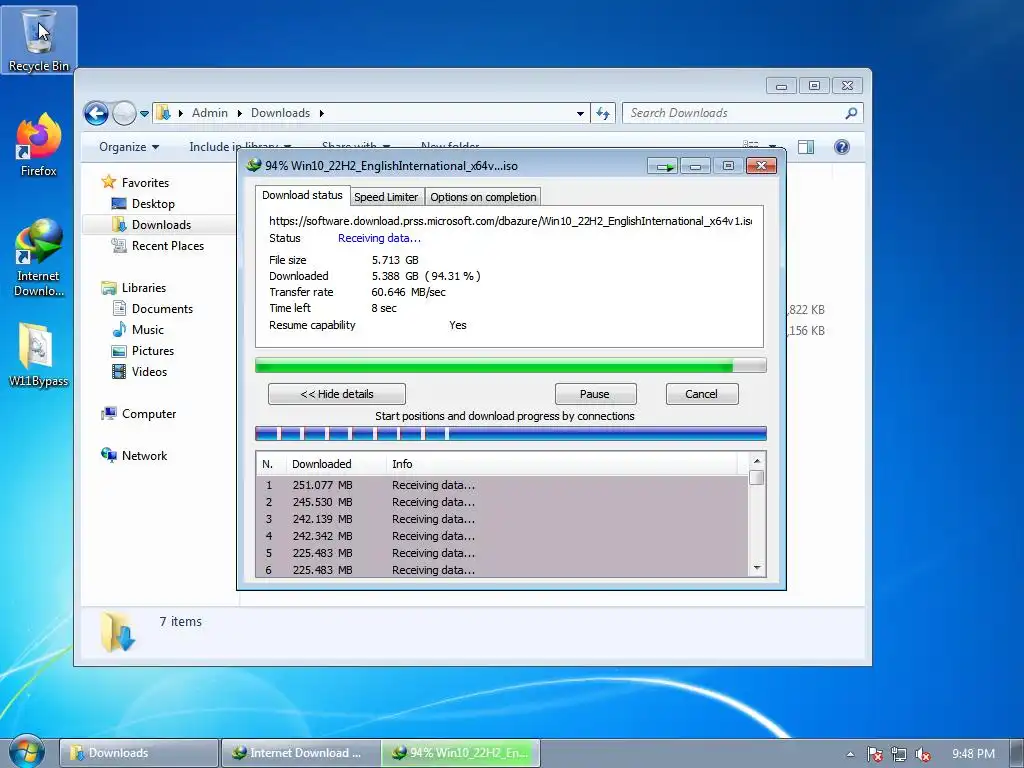This screenshot has height=768, width=1024.
Task: Select Libraries in the navigation pane
Action: coord(143,288)
